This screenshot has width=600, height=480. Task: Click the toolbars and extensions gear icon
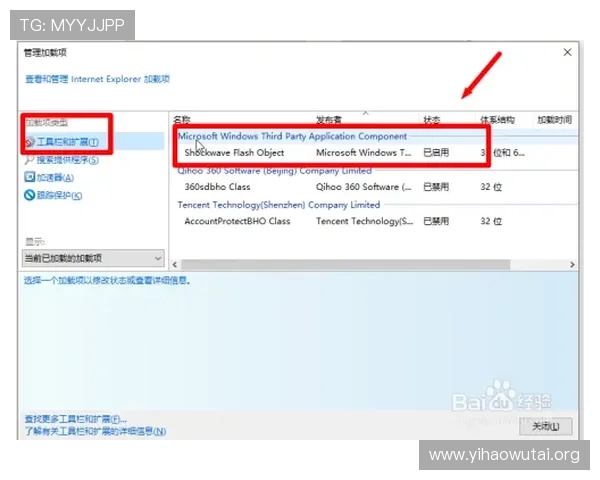30,142
